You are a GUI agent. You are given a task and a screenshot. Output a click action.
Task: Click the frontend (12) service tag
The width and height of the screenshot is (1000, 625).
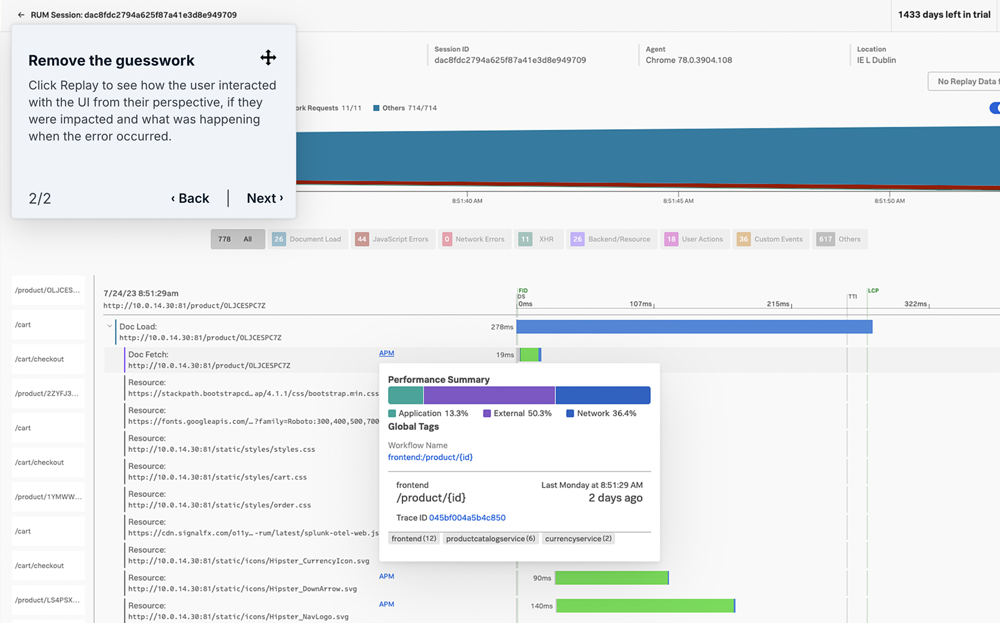click(414, 539)
